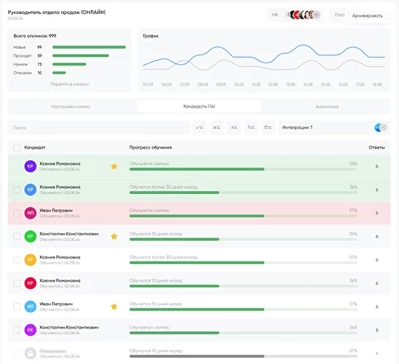
Task: Switch to the Настройка найма tab
Action: [71, 107]
